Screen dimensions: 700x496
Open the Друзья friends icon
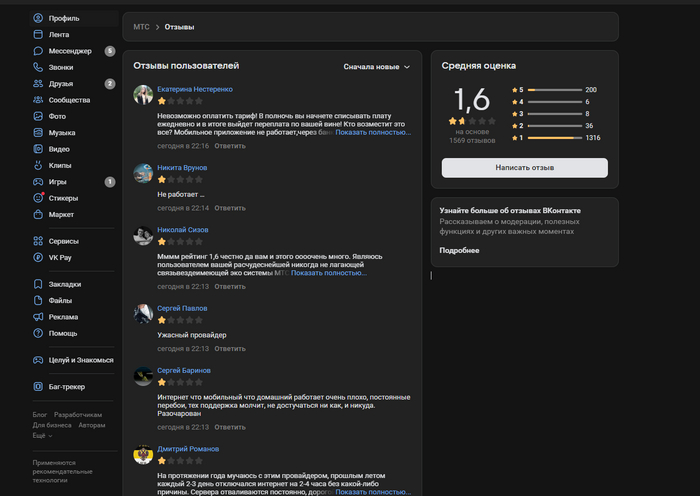38,83
